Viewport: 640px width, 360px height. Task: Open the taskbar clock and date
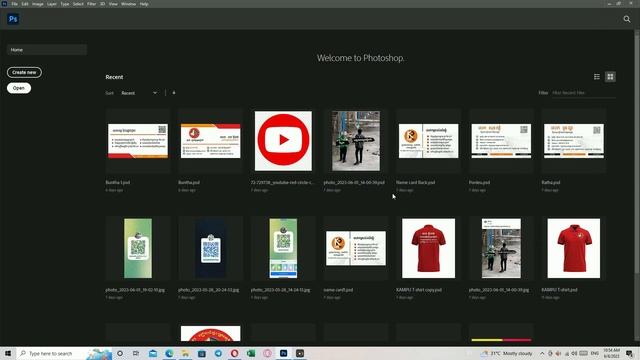(x=611, y=353)
